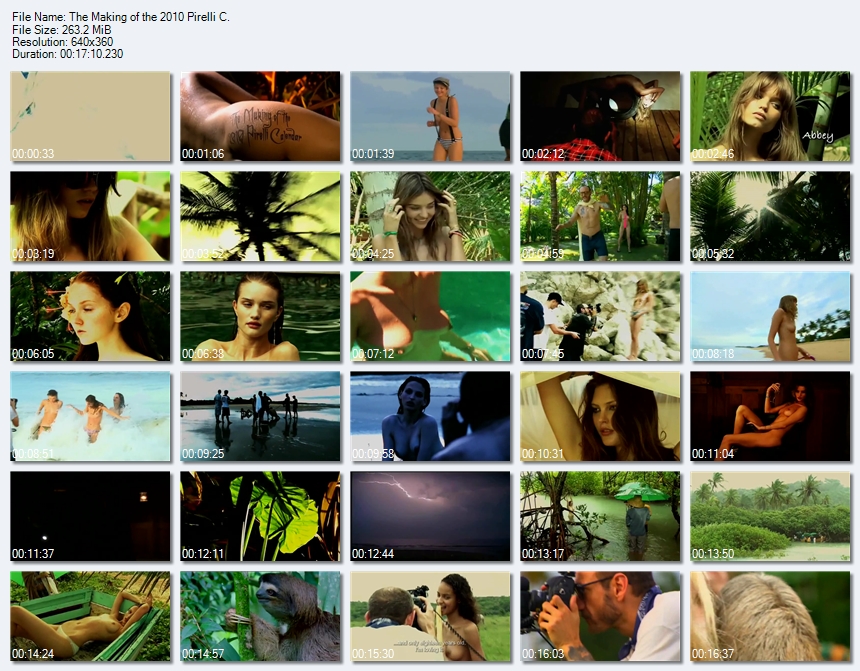This screenshot has height=671, width=860.
Task: Open the title text frame at 00:01:06
Action: (x=260, y=116)
